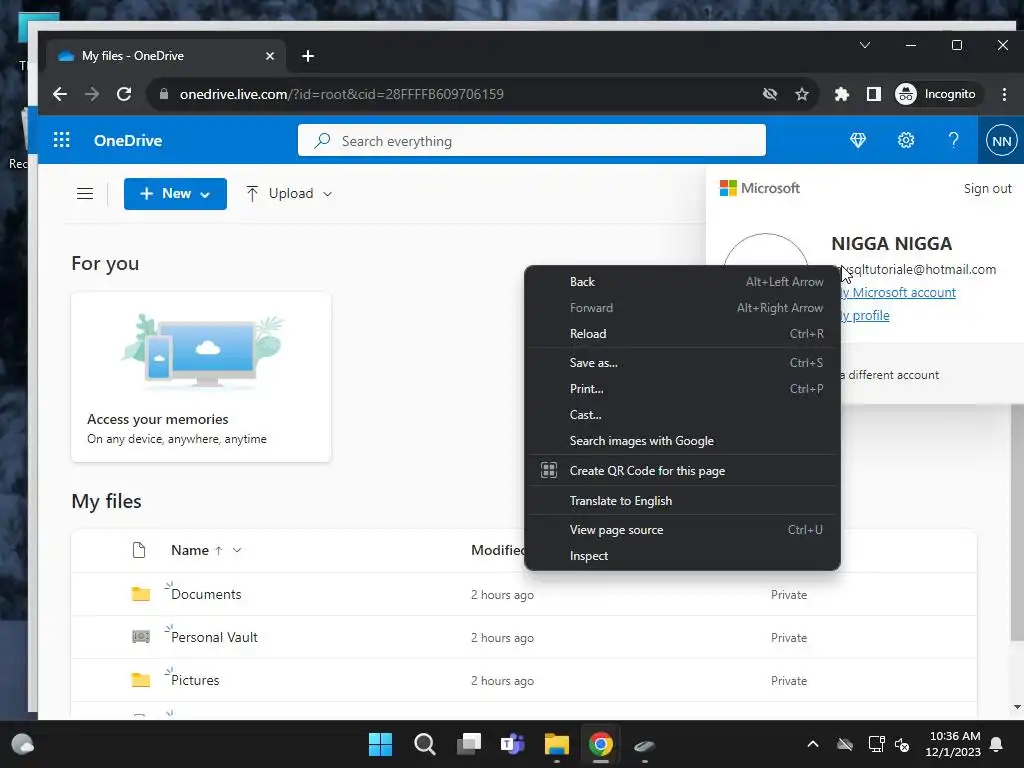
Task: Open the My Microsoft account link
Action: point(898,293)
